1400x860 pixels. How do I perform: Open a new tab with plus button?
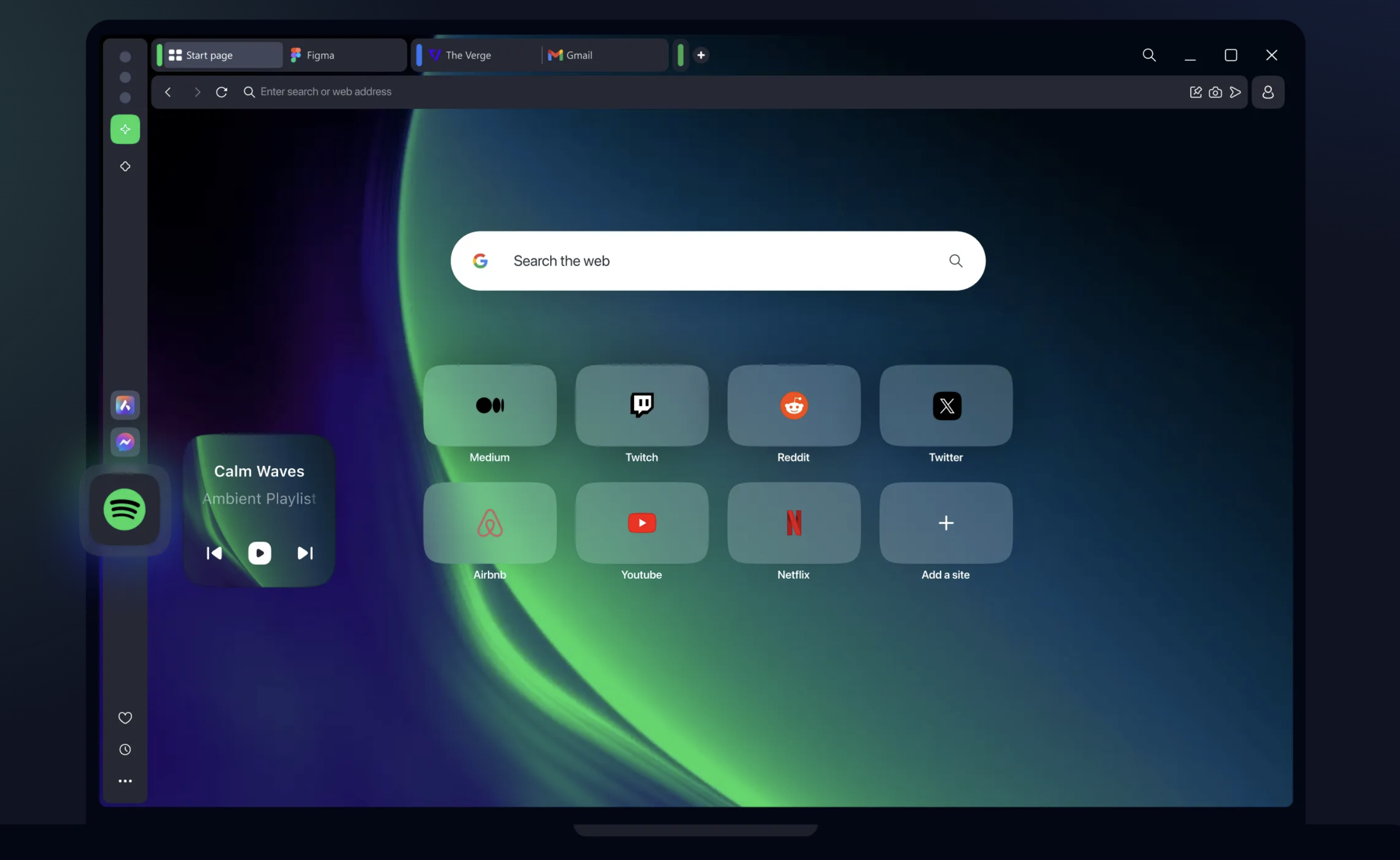(x=701, y=55)
